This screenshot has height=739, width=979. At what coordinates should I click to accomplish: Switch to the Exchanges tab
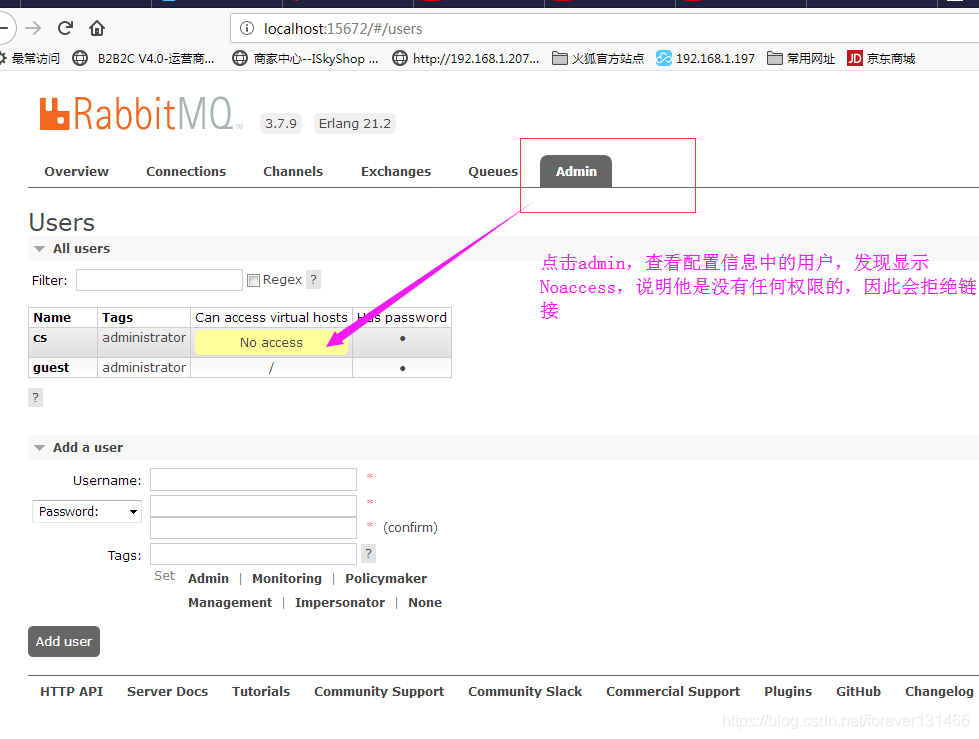coord(396,172)
